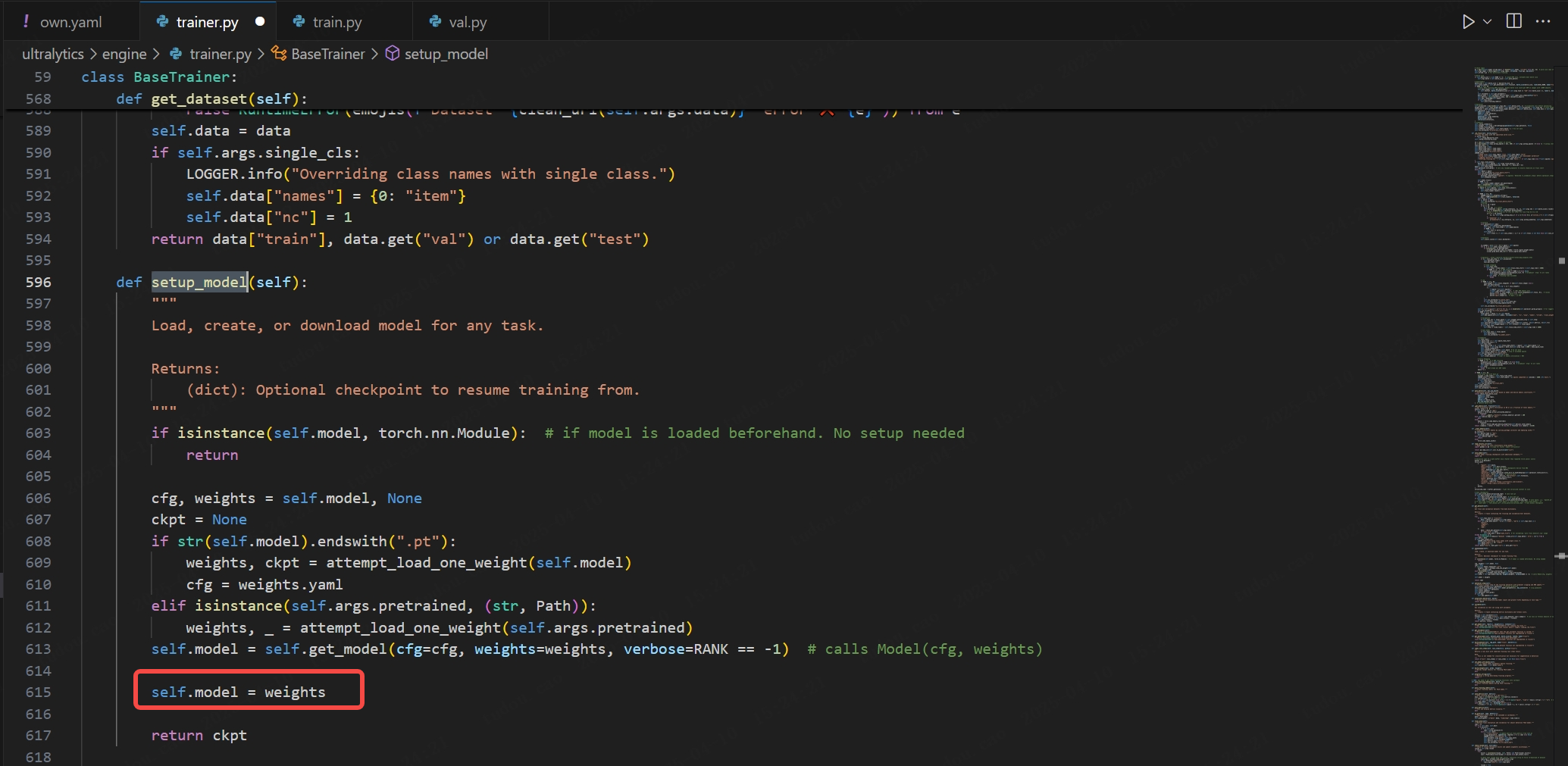Select BaseTrainer class in the breadcrumb
The height and width of the screenshot is (766, 1568).
pyautogui.click(x=328, y=54)
